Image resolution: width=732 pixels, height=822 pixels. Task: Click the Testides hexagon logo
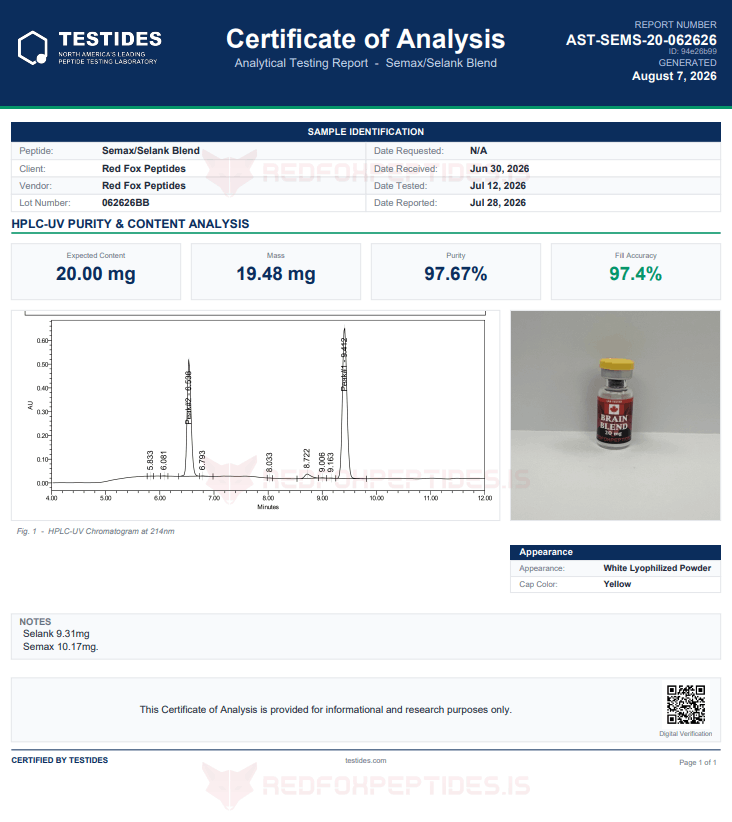pos(33,48)
